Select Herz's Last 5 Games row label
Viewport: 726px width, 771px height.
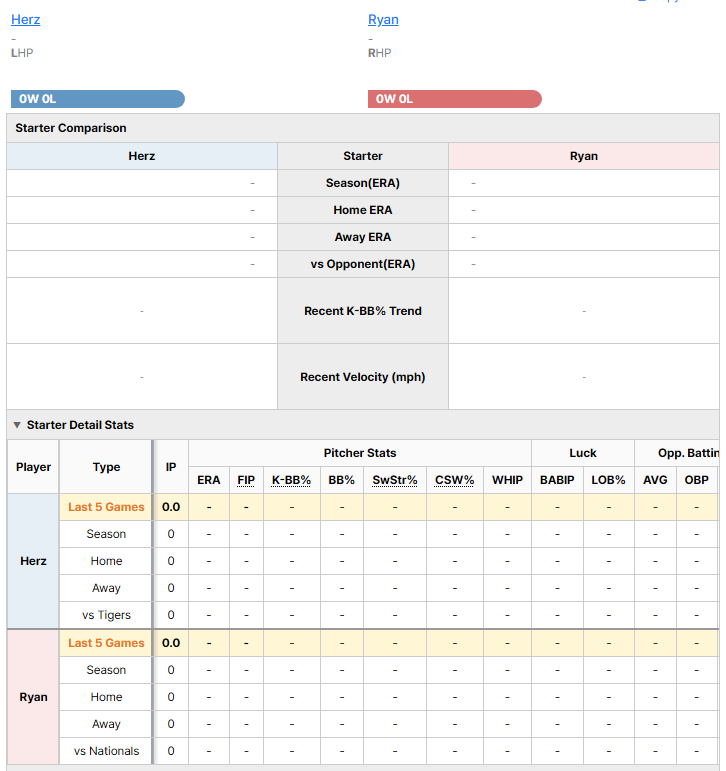click(x=106, y=507)
